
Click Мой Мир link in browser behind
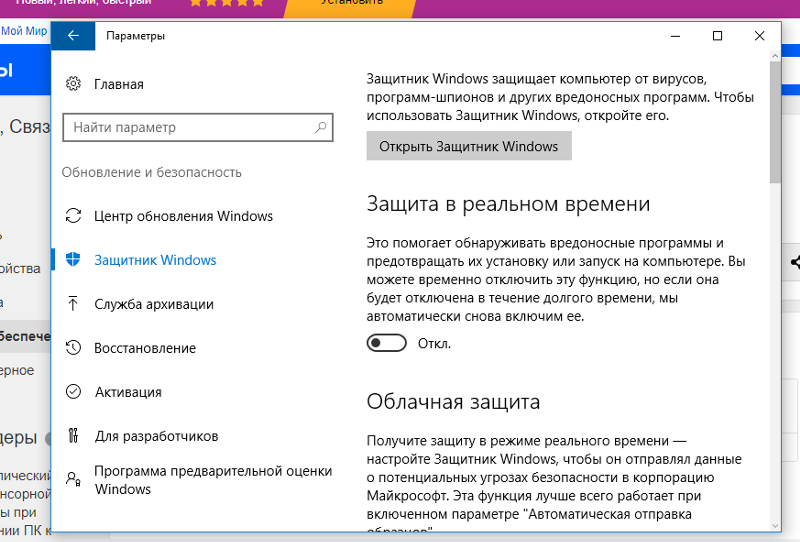coord(24,31)
